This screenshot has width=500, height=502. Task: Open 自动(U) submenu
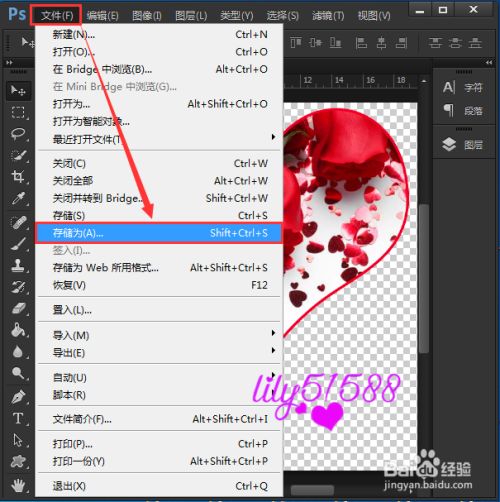(159, 377)
